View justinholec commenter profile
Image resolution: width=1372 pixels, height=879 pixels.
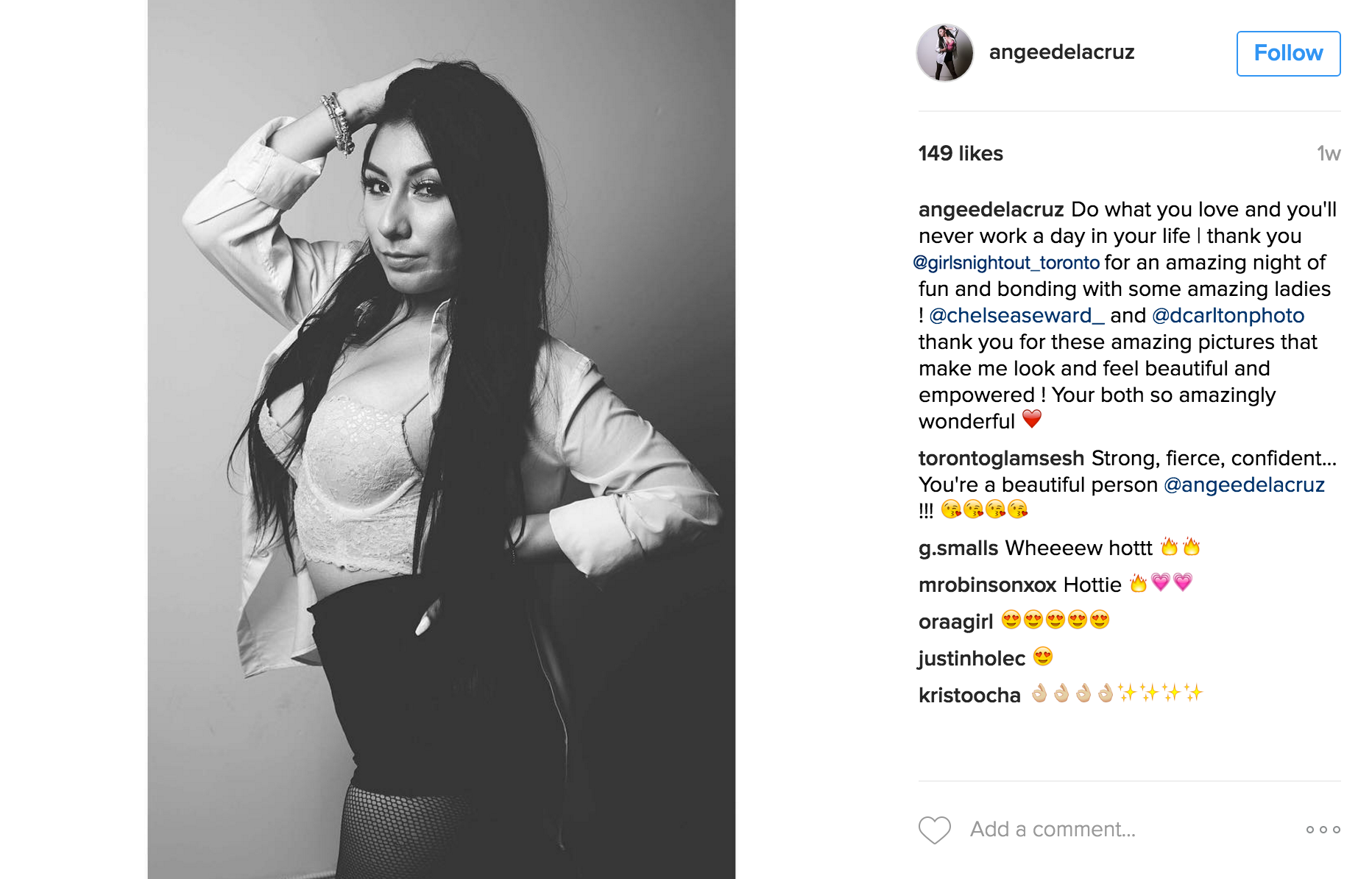[972, 659]
